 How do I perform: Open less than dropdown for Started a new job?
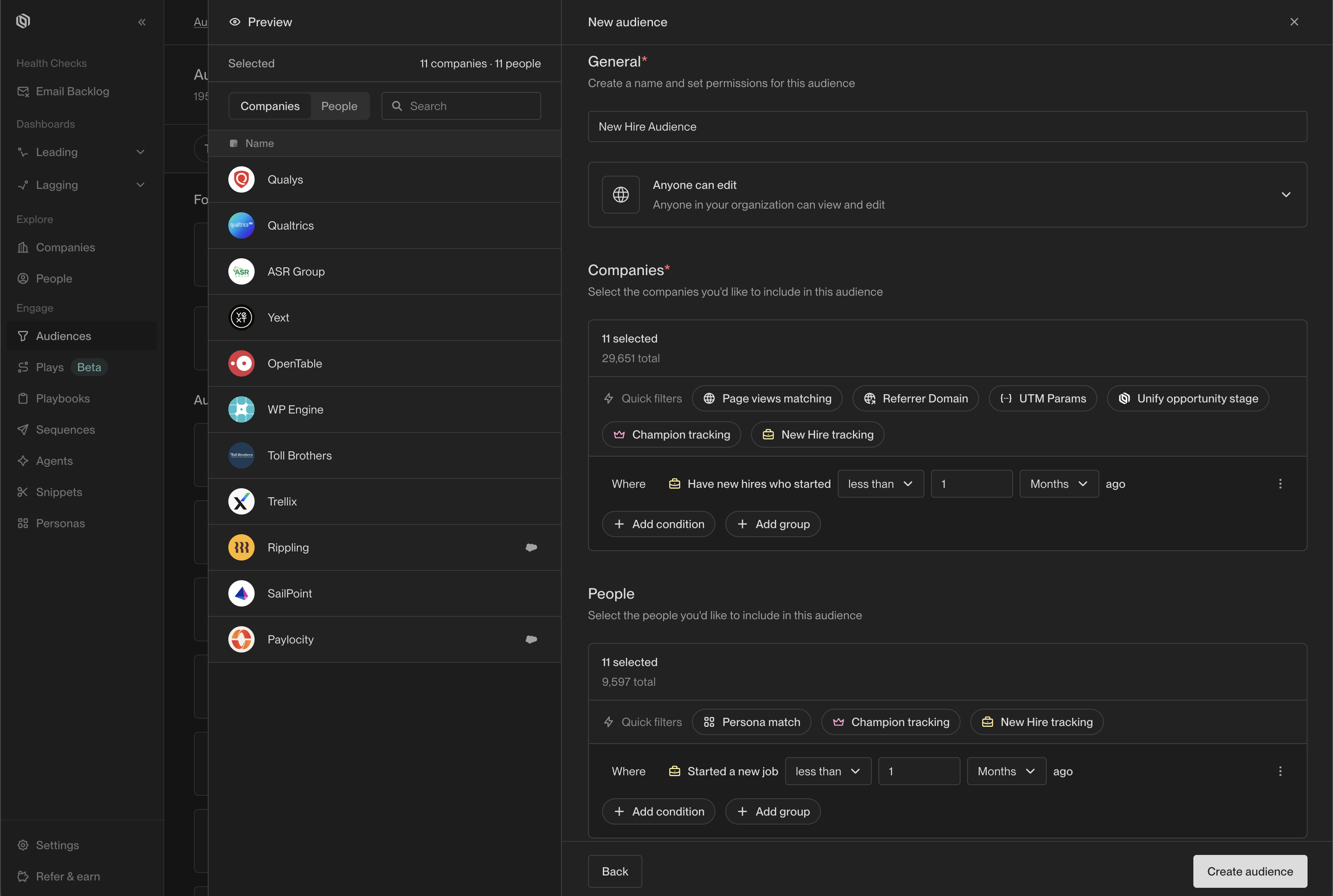828,772
